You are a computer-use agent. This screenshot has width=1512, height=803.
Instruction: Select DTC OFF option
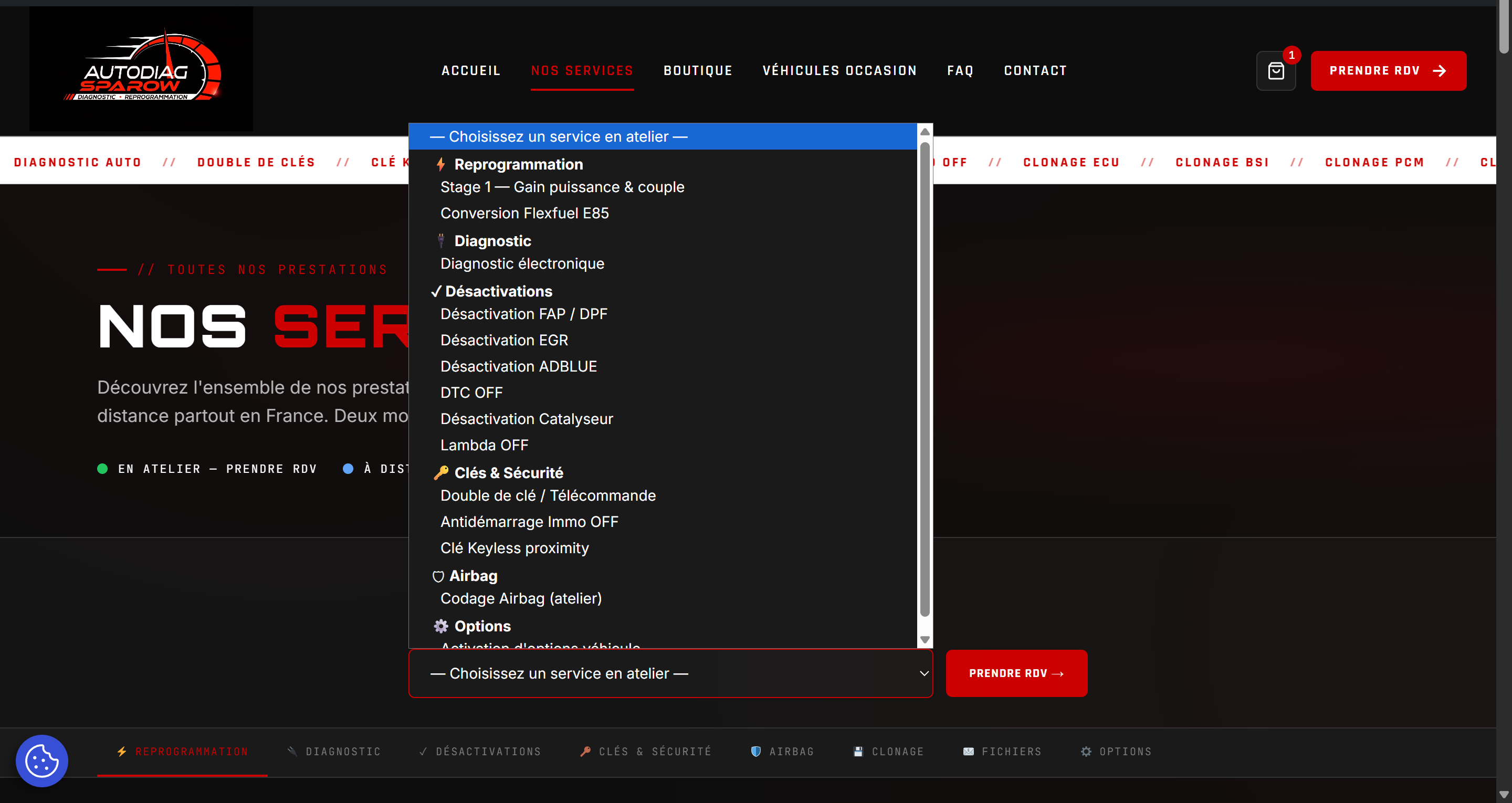pyautogui.click(x=663, y=392)
